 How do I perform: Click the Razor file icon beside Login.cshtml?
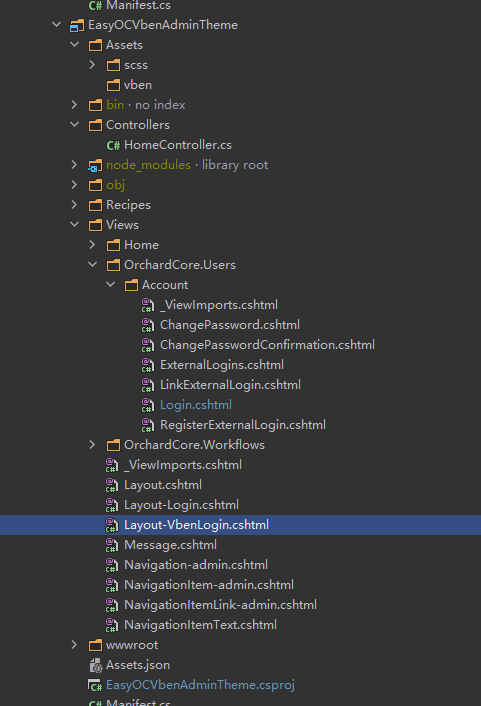tap(148, 405)
